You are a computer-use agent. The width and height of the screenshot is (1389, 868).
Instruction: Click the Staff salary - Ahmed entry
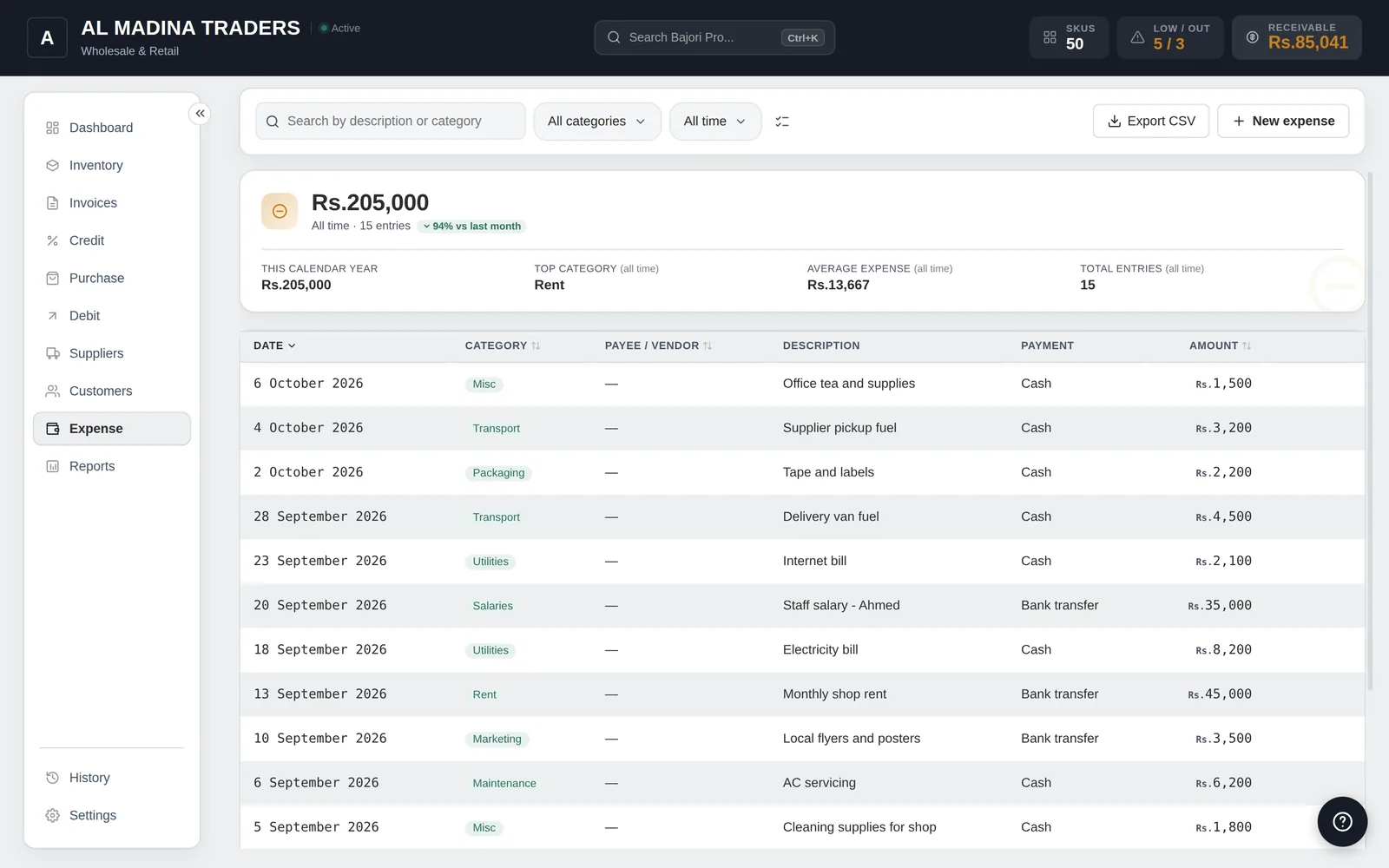[841, 605]
